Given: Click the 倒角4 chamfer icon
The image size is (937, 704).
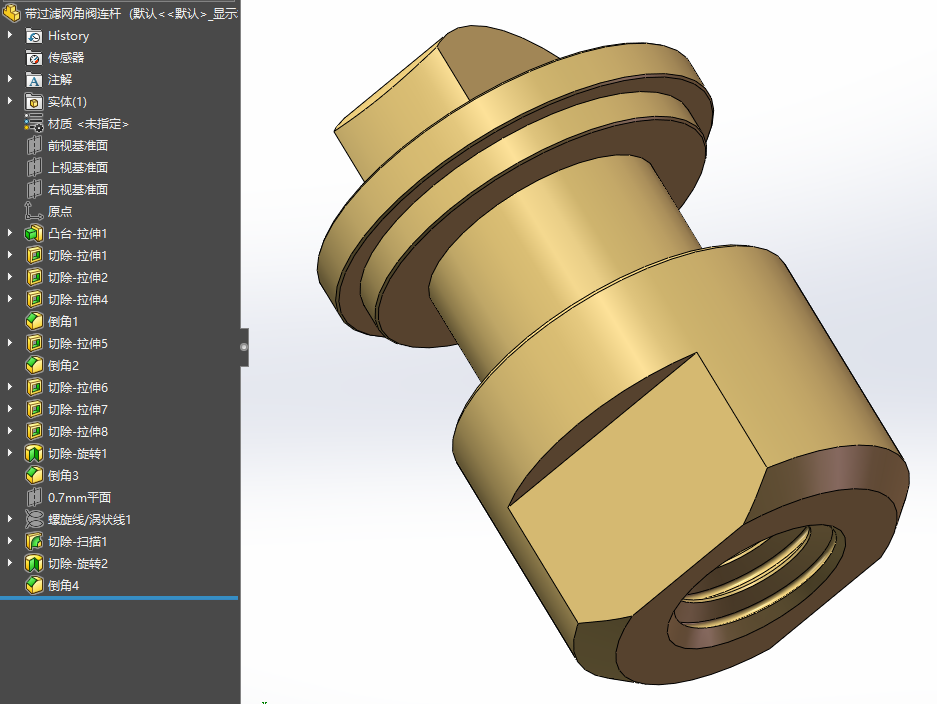Looking at the screenshot, I should click(34, 586).
